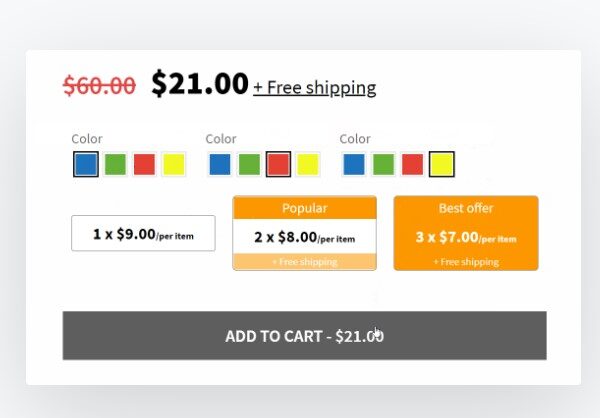Screen dimensions: 600x418
Task: Pick yellow in the third Color group
Action: [442, 164]
